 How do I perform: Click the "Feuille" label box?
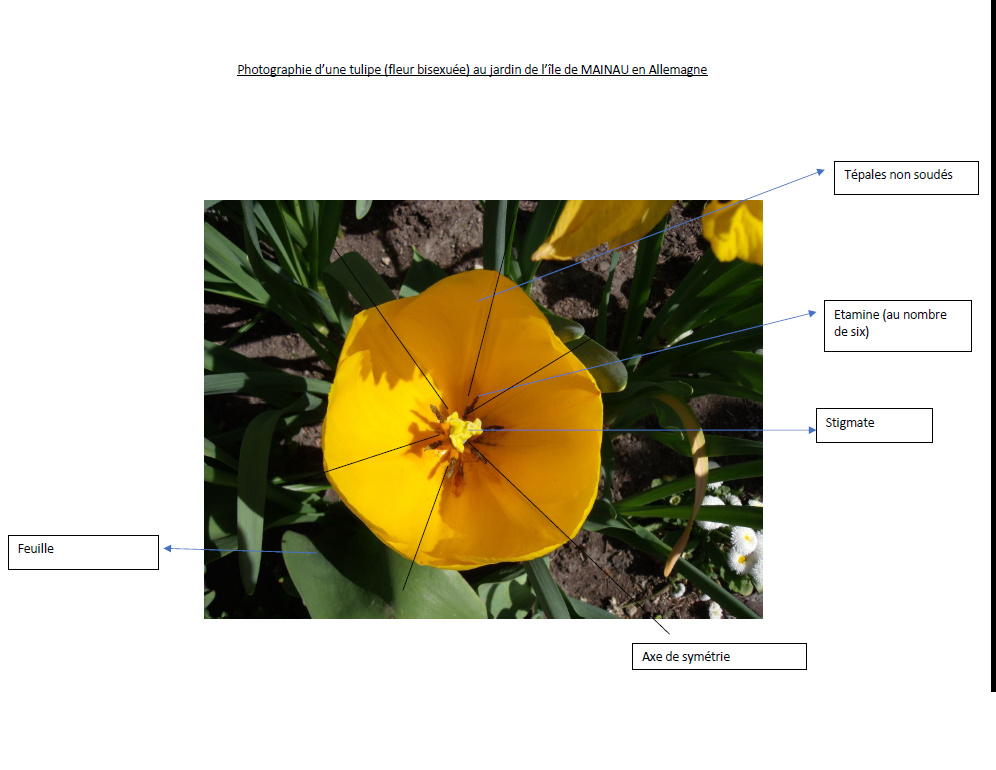(x=82, y=551)
